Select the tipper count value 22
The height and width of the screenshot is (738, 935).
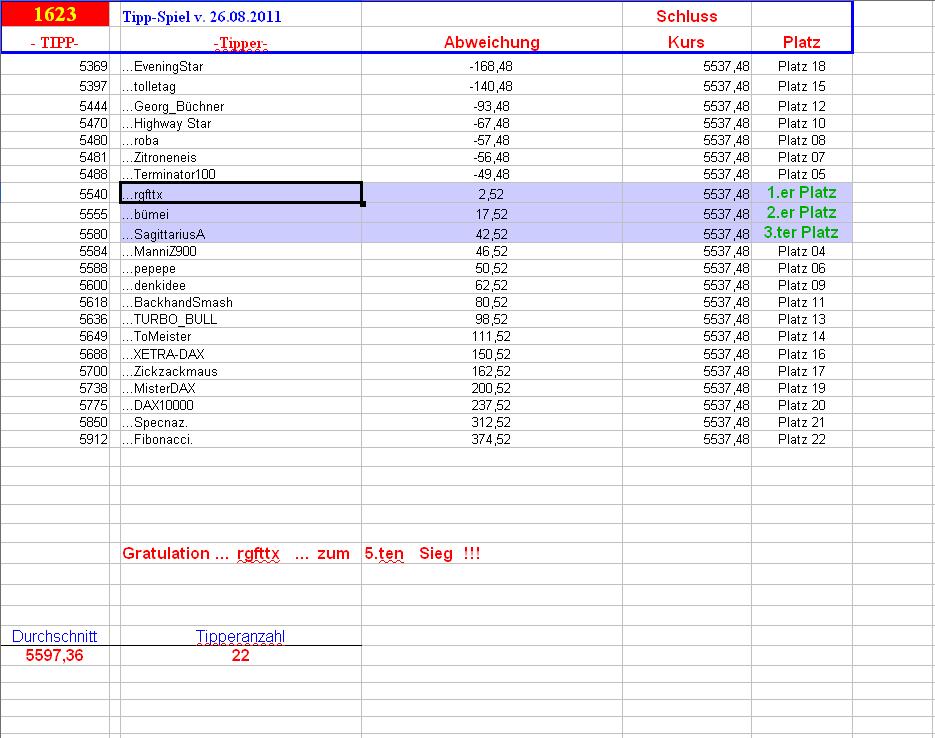(241, 655)
